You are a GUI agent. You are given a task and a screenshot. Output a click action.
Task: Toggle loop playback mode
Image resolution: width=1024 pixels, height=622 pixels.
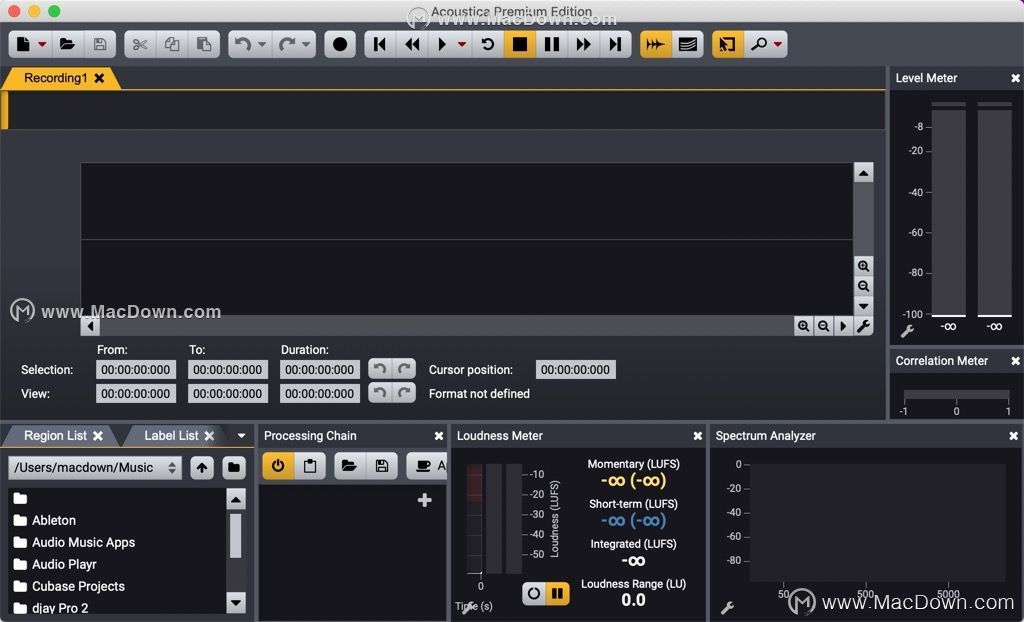click(488, 44)
